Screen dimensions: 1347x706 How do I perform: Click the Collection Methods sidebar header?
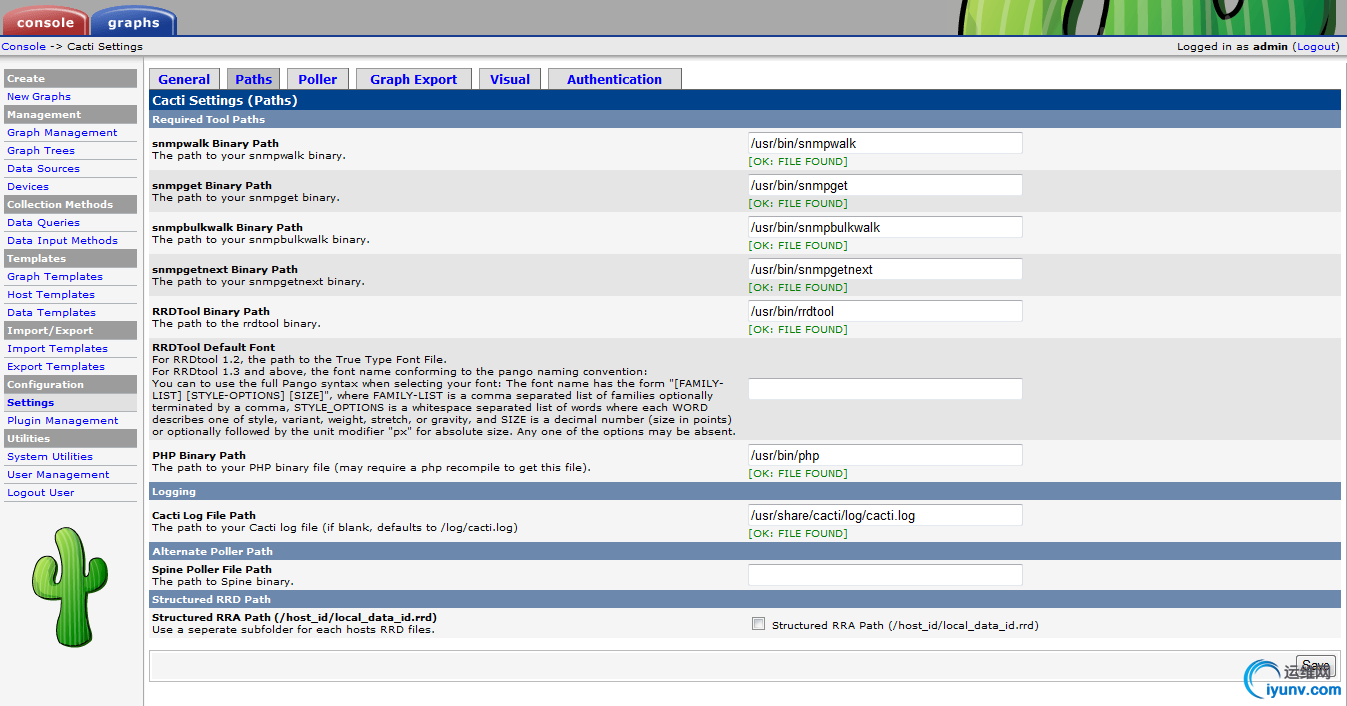click(x=70, y=205)
